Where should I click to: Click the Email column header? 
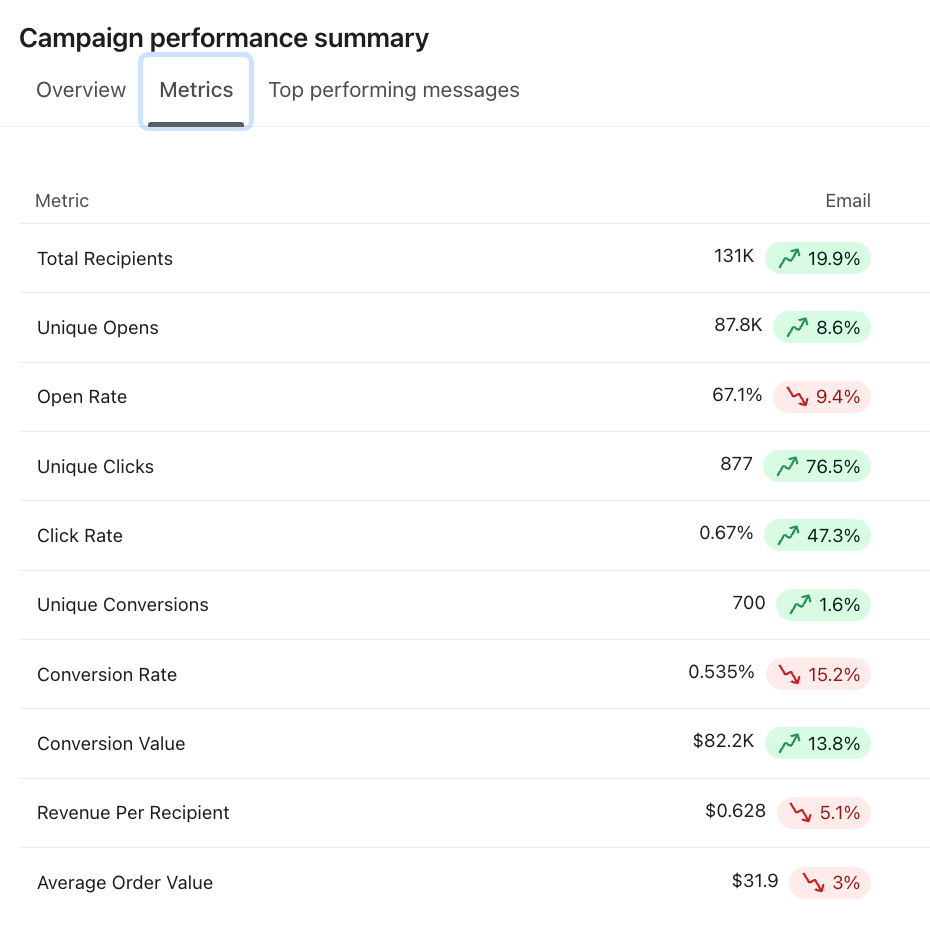(x=848, y=201)
